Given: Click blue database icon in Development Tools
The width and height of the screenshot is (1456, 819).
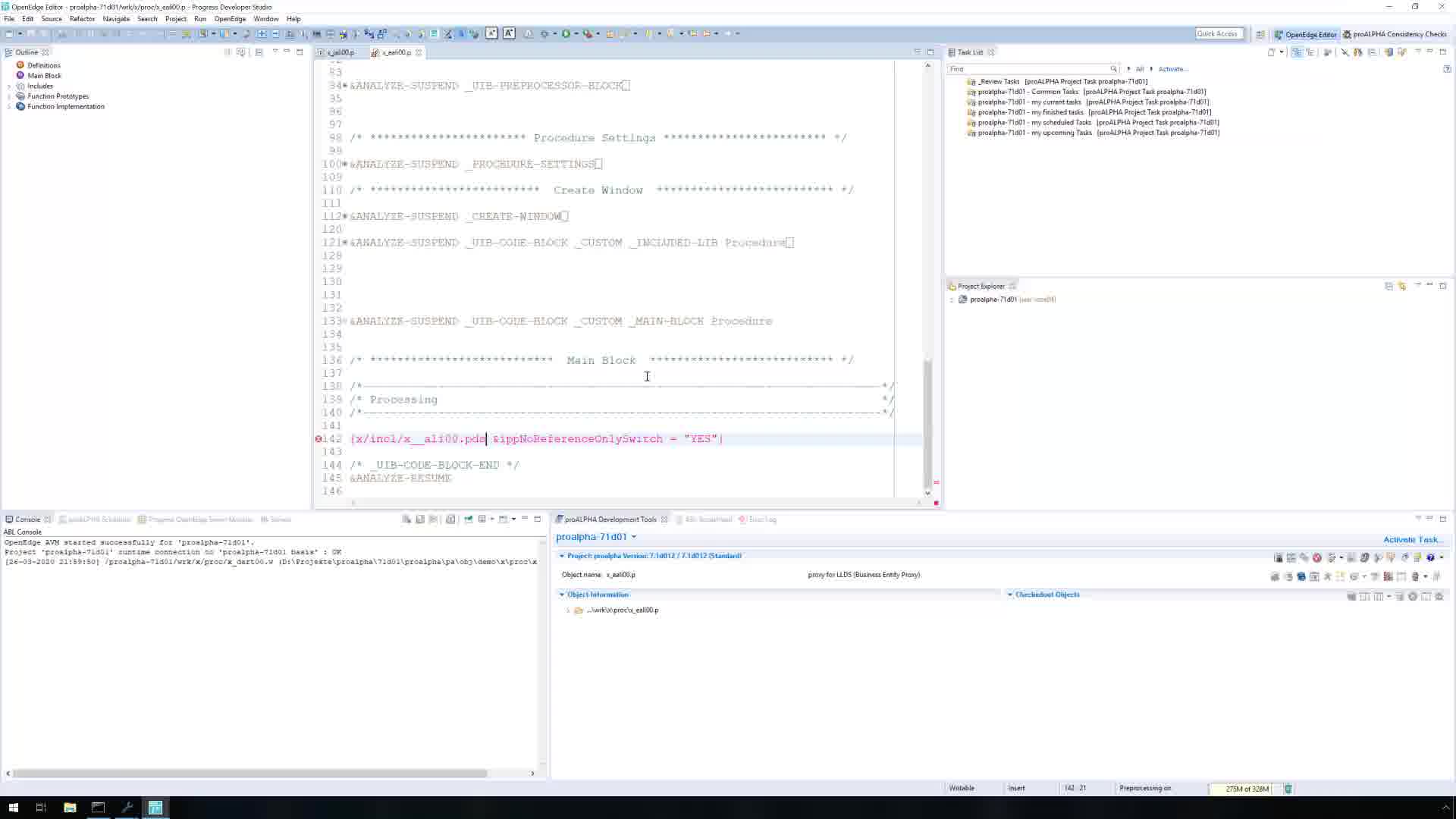Looking at the screenshot, I should 1301,576.
